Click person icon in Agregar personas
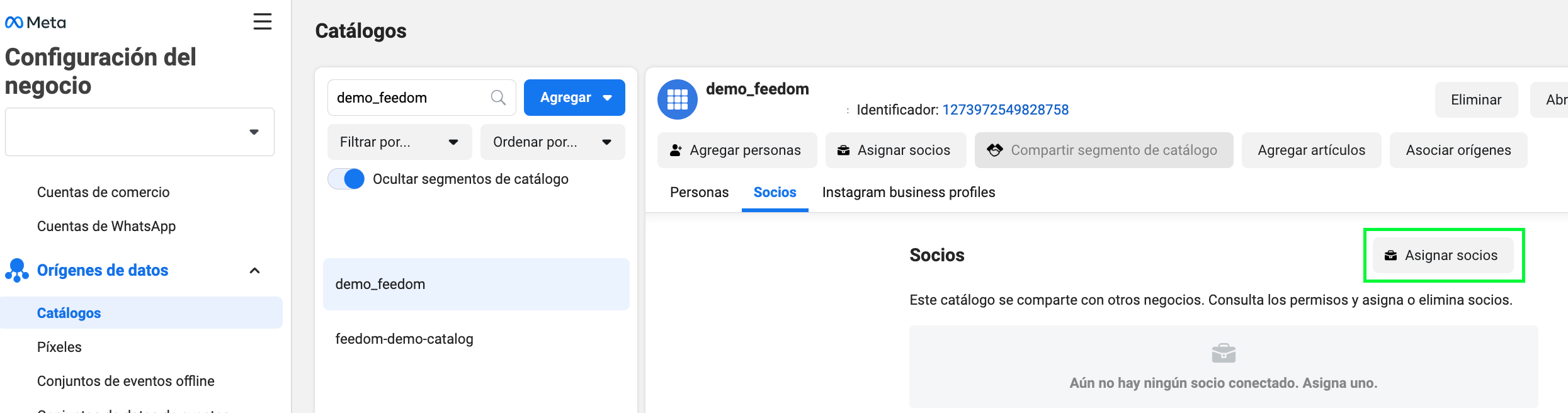Image resolution: width=1568 pixels, height=413 pixels. point(676,150)
